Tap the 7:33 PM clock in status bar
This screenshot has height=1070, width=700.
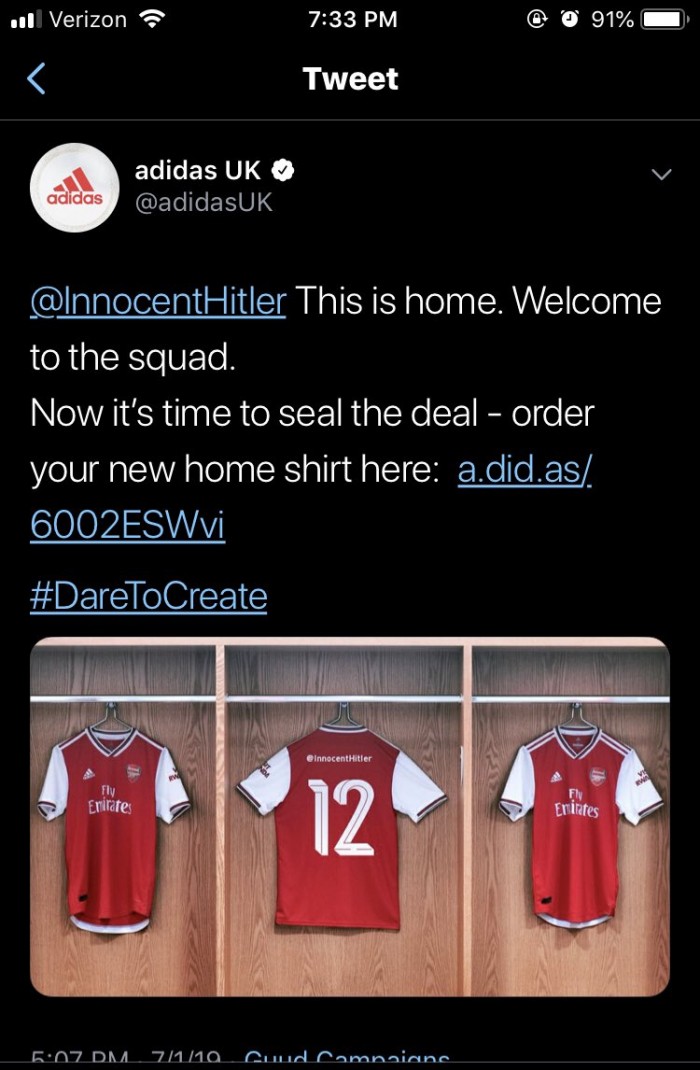pyautogui.click(x=353, y=19)
